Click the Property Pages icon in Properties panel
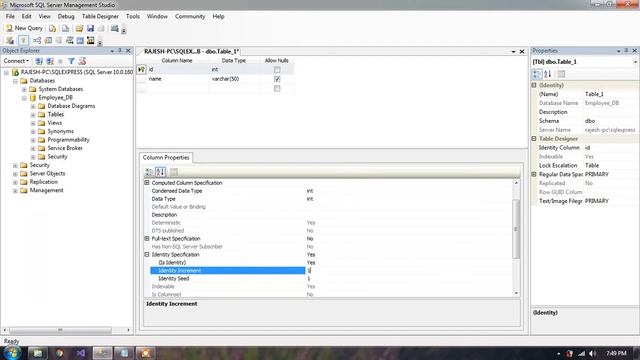This screenshot has height=360, width=640. tap(562, 74)
